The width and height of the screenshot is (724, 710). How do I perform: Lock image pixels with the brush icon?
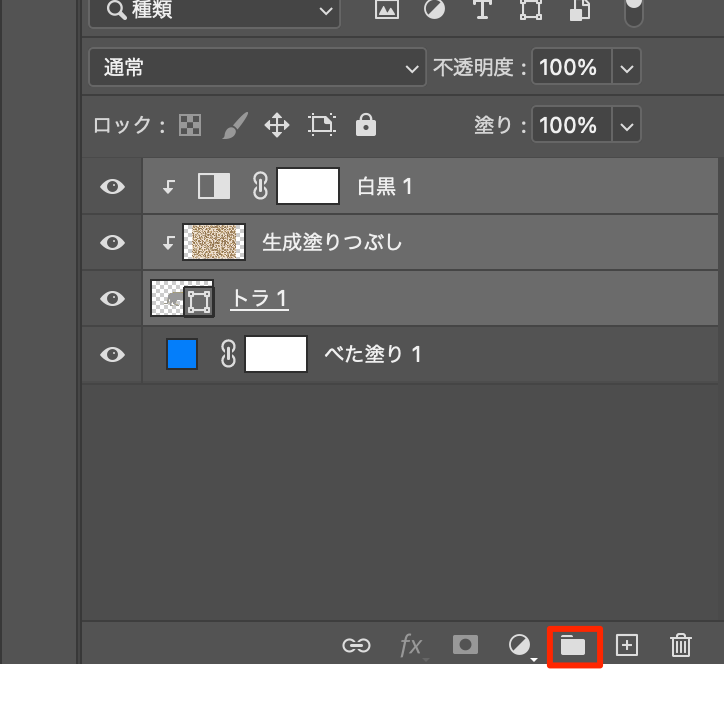(234, 125)
